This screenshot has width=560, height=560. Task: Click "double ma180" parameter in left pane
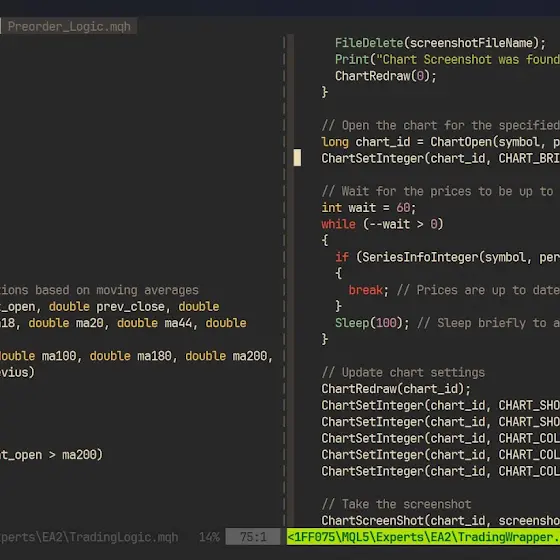(x=131, y=356)
